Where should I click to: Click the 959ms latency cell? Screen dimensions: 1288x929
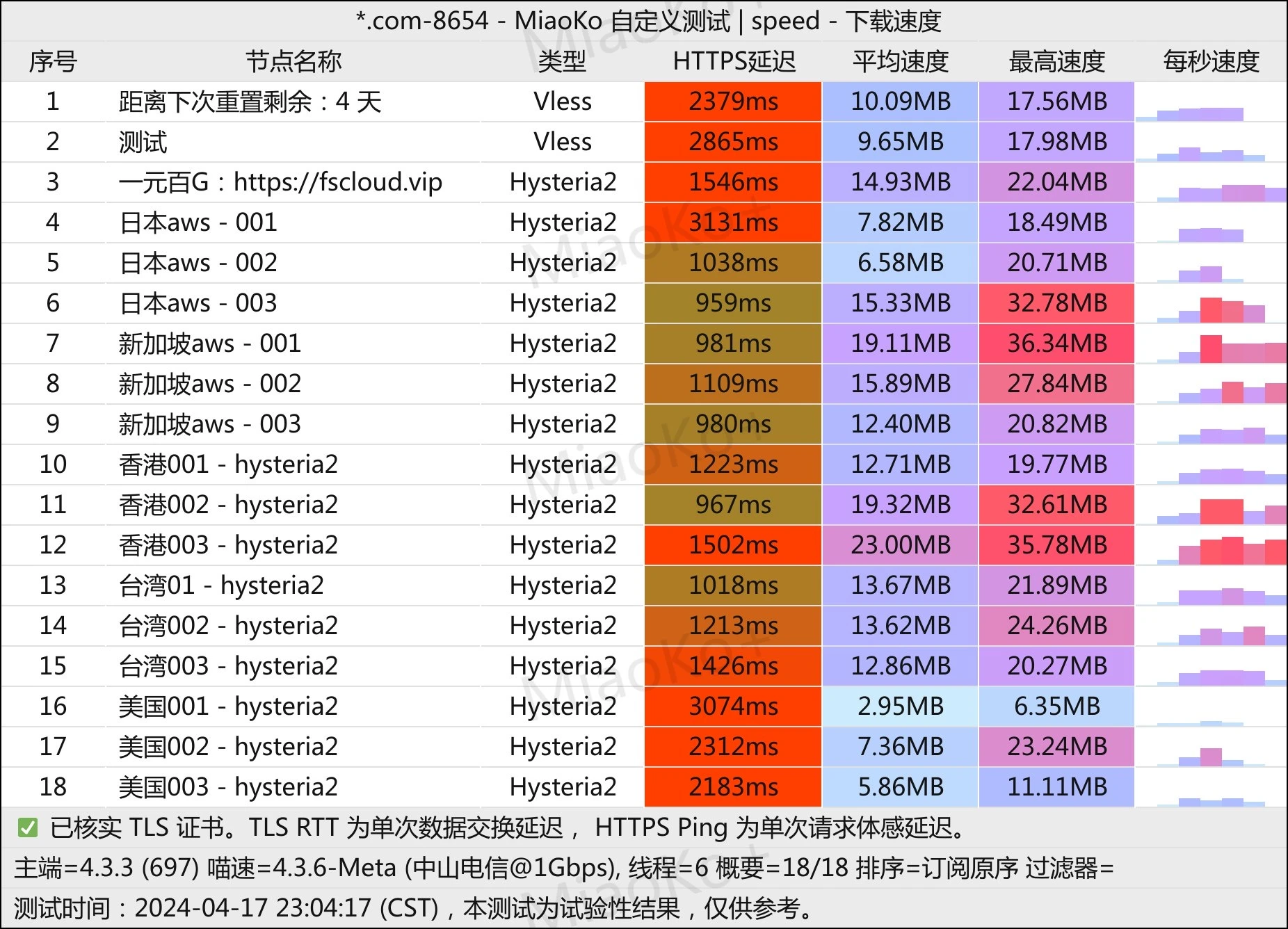click(733, 303)
